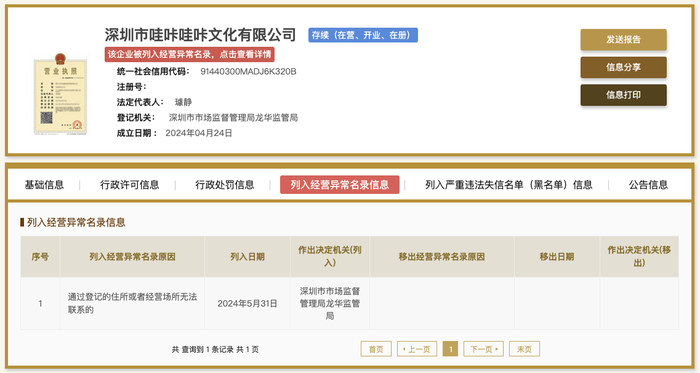700x373 pixels.
Task: View abnormal operation list warning details
Action: 190,54
